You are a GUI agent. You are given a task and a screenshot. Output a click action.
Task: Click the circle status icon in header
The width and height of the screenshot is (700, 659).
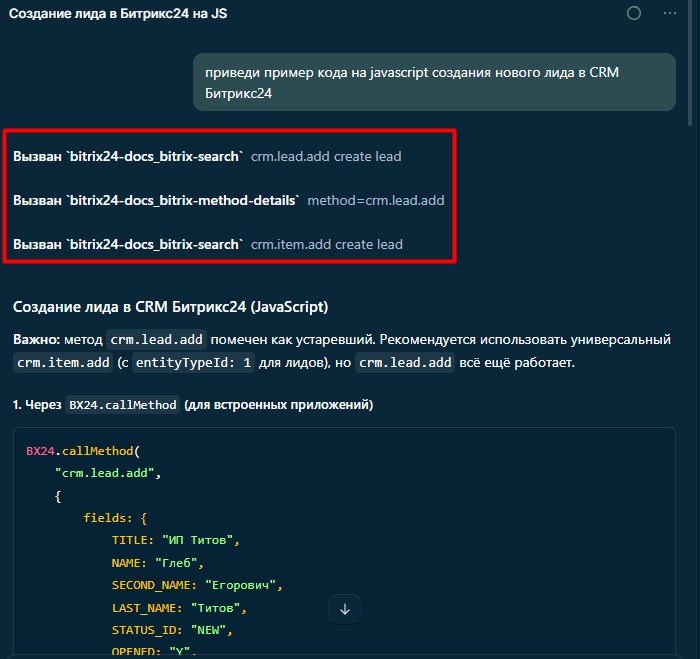[x=633, y=13]
